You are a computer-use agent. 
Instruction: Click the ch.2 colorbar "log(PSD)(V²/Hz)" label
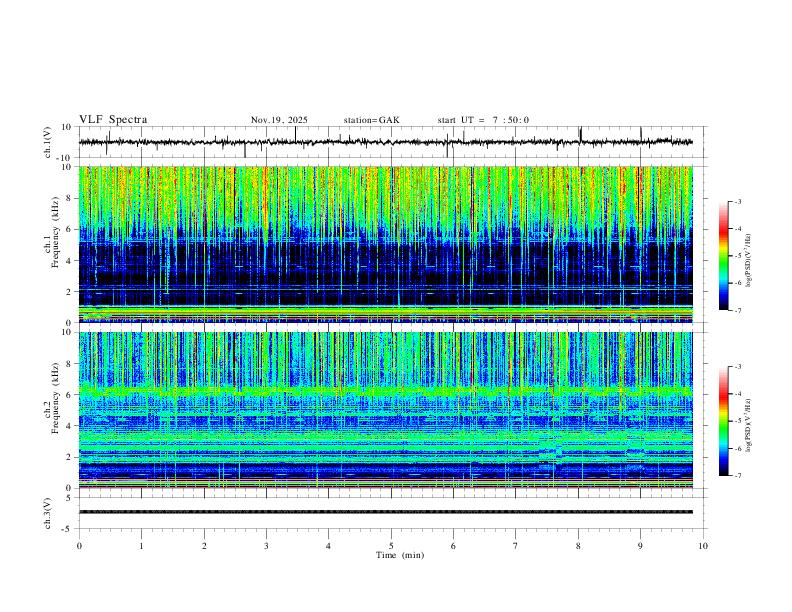click(x=749, y=425)
